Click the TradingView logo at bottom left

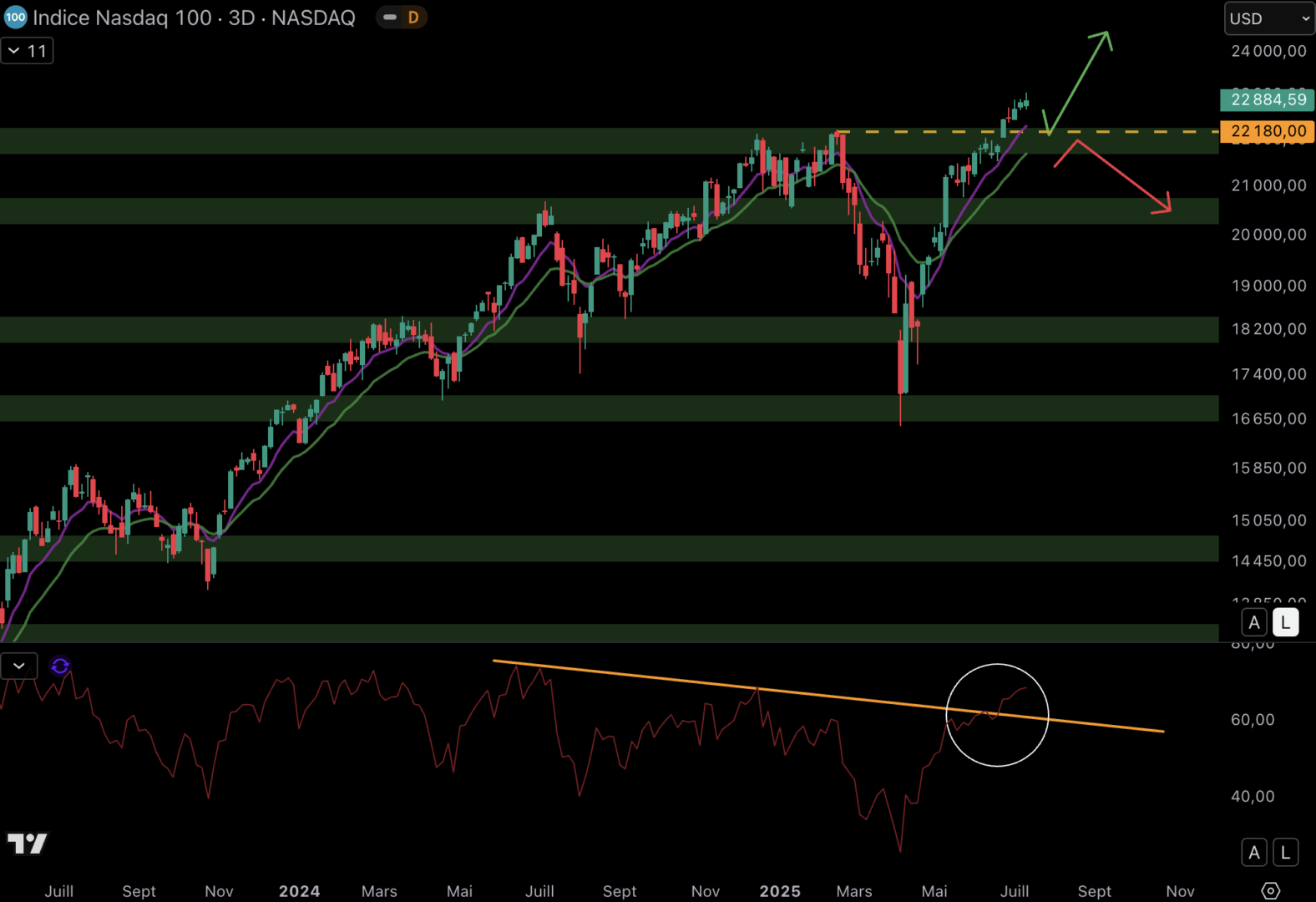[x=28, y=844]
